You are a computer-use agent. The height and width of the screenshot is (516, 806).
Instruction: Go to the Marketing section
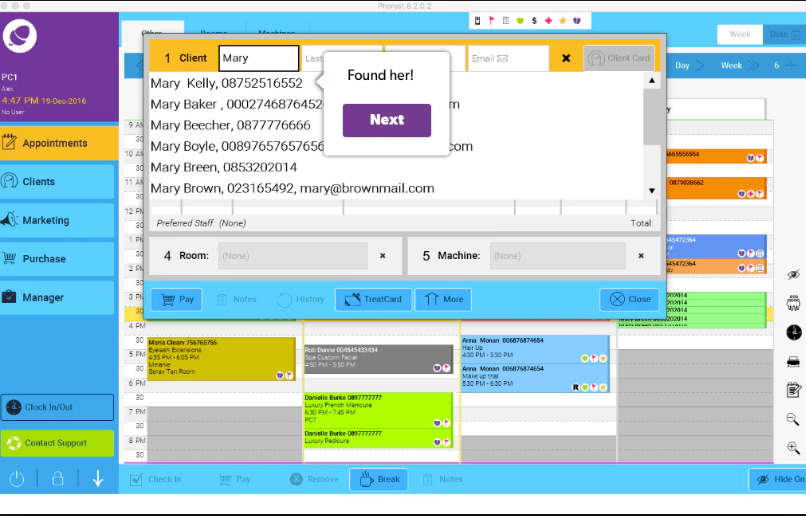tap(58, 220)
